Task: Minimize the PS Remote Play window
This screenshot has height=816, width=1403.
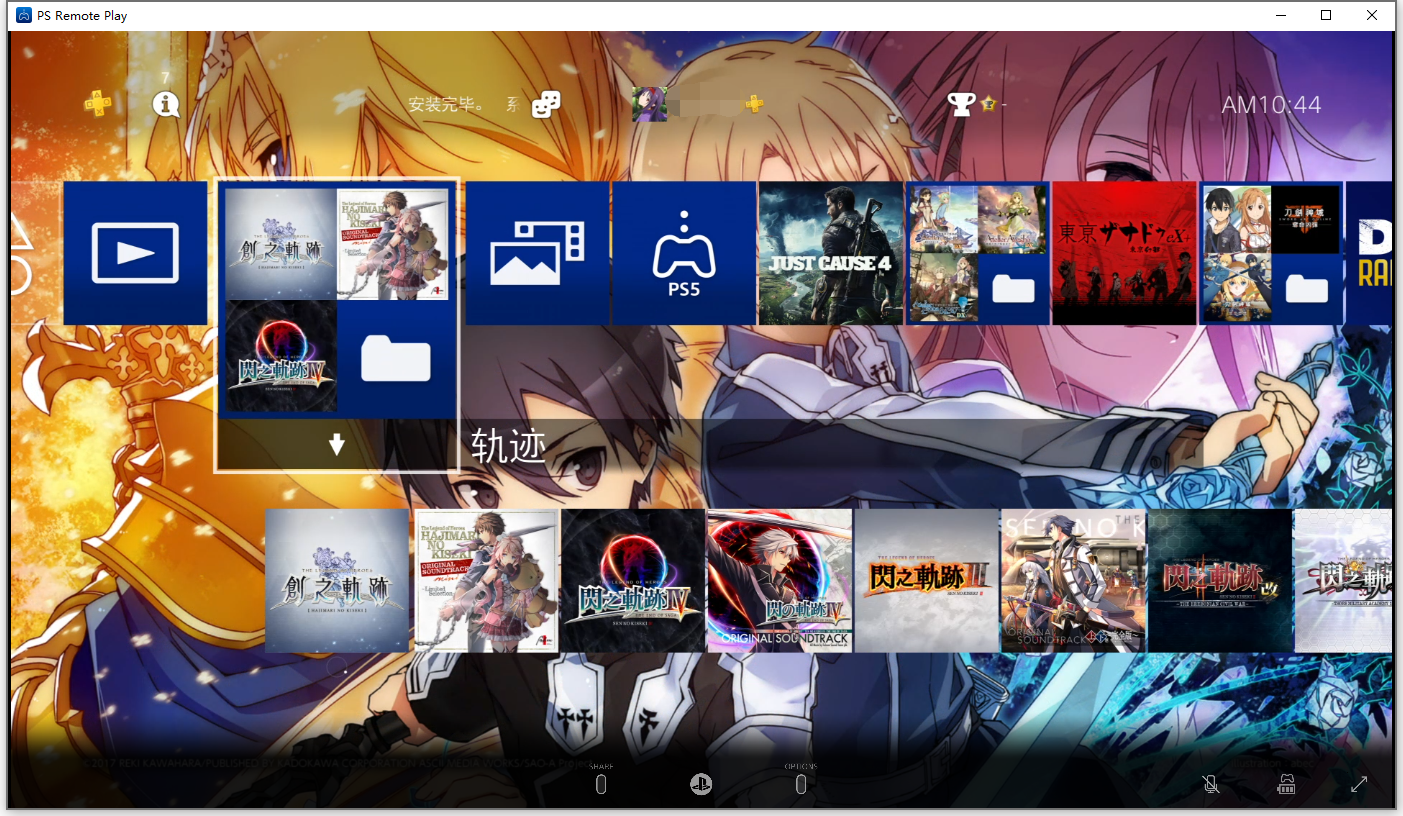Action: coord(1280,15)
